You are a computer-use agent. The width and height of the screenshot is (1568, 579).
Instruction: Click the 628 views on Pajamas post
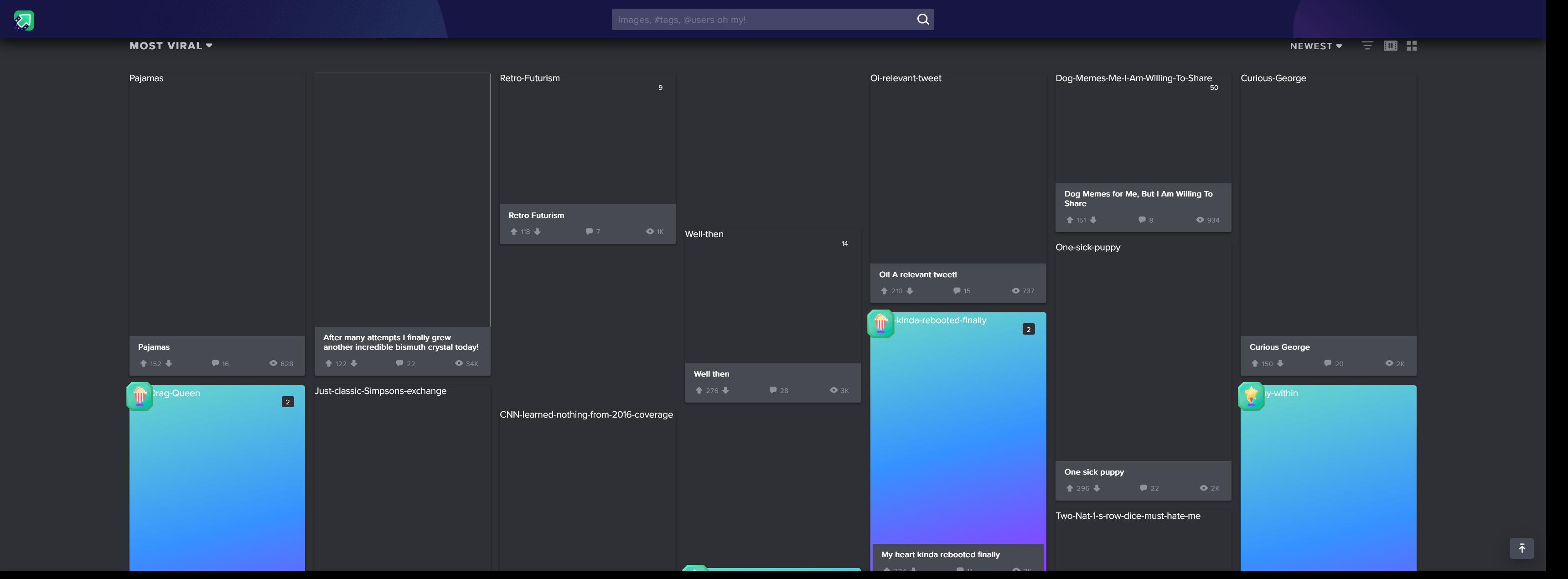(x=281, y=363)
